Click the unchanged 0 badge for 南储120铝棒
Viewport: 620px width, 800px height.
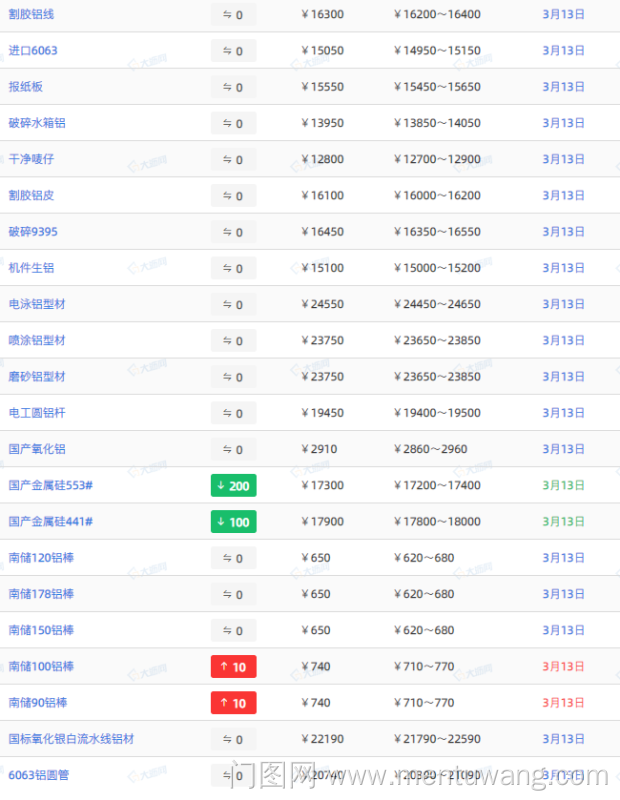coord(233,558)
